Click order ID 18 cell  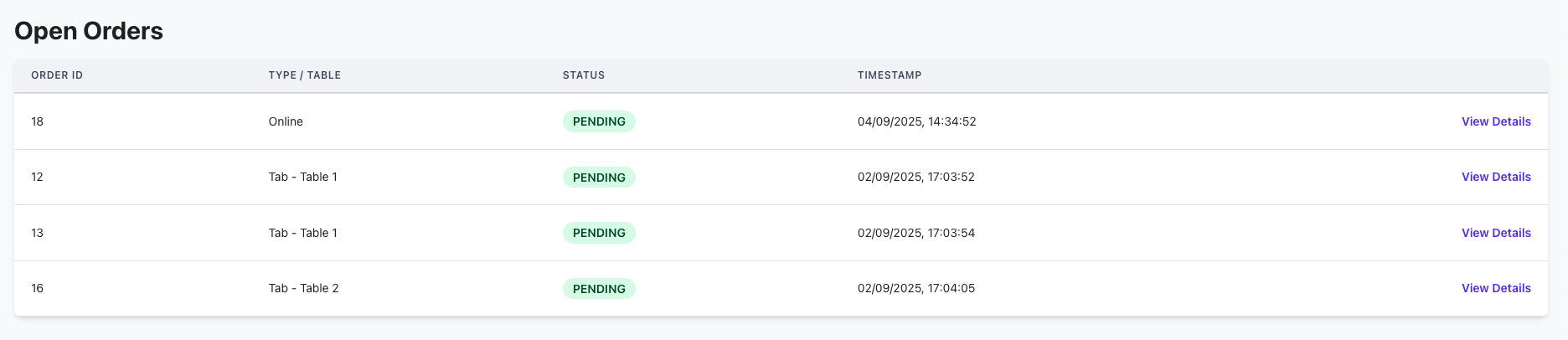click(38, 121)
